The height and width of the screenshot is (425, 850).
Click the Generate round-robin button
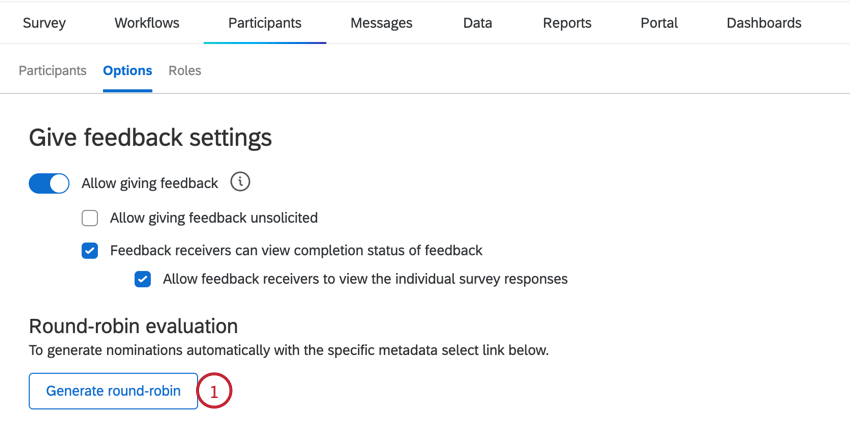[x=113, y=391]
